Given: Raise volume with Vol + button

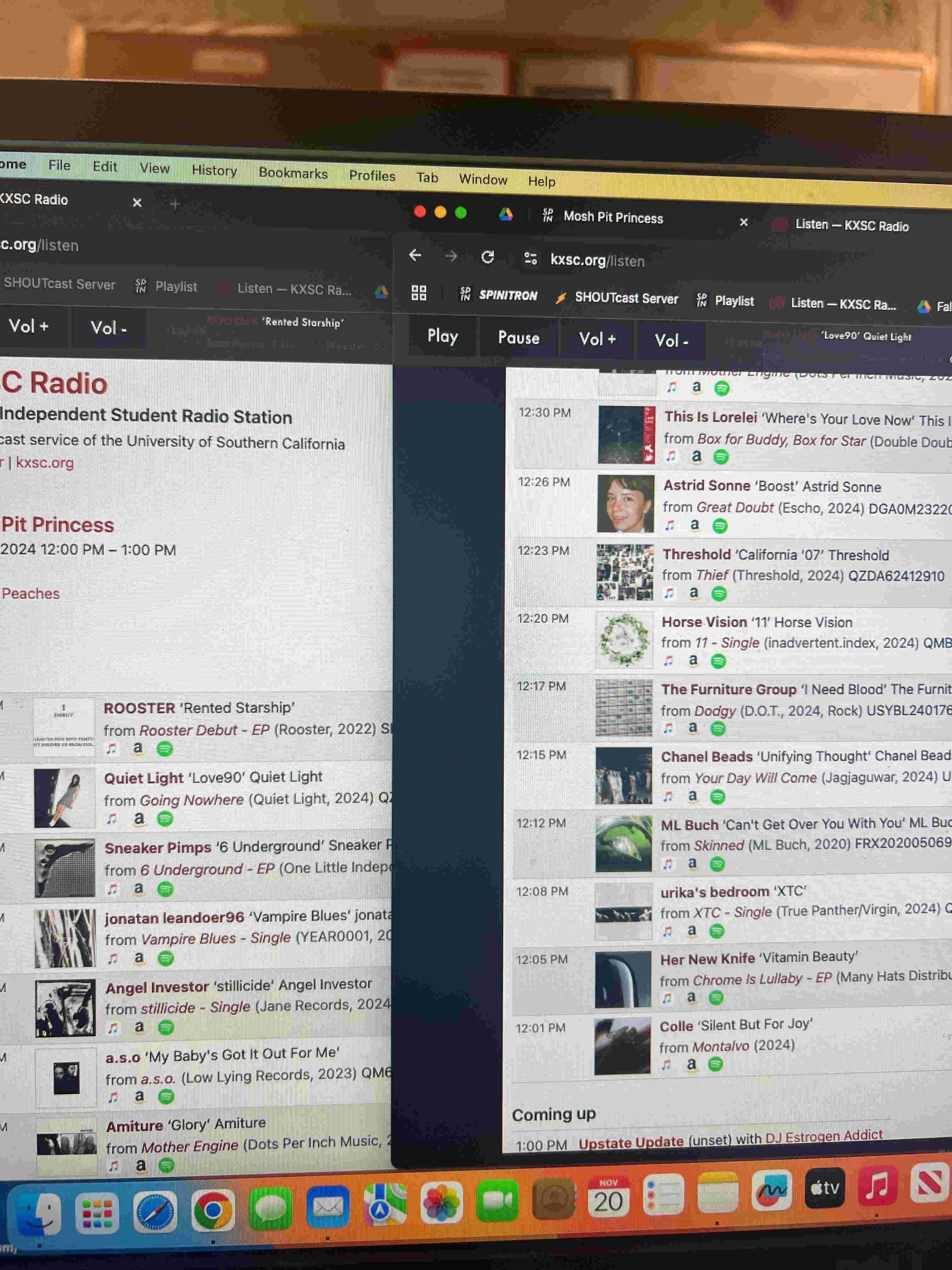Looking at the screenshot, I should 598,339.
